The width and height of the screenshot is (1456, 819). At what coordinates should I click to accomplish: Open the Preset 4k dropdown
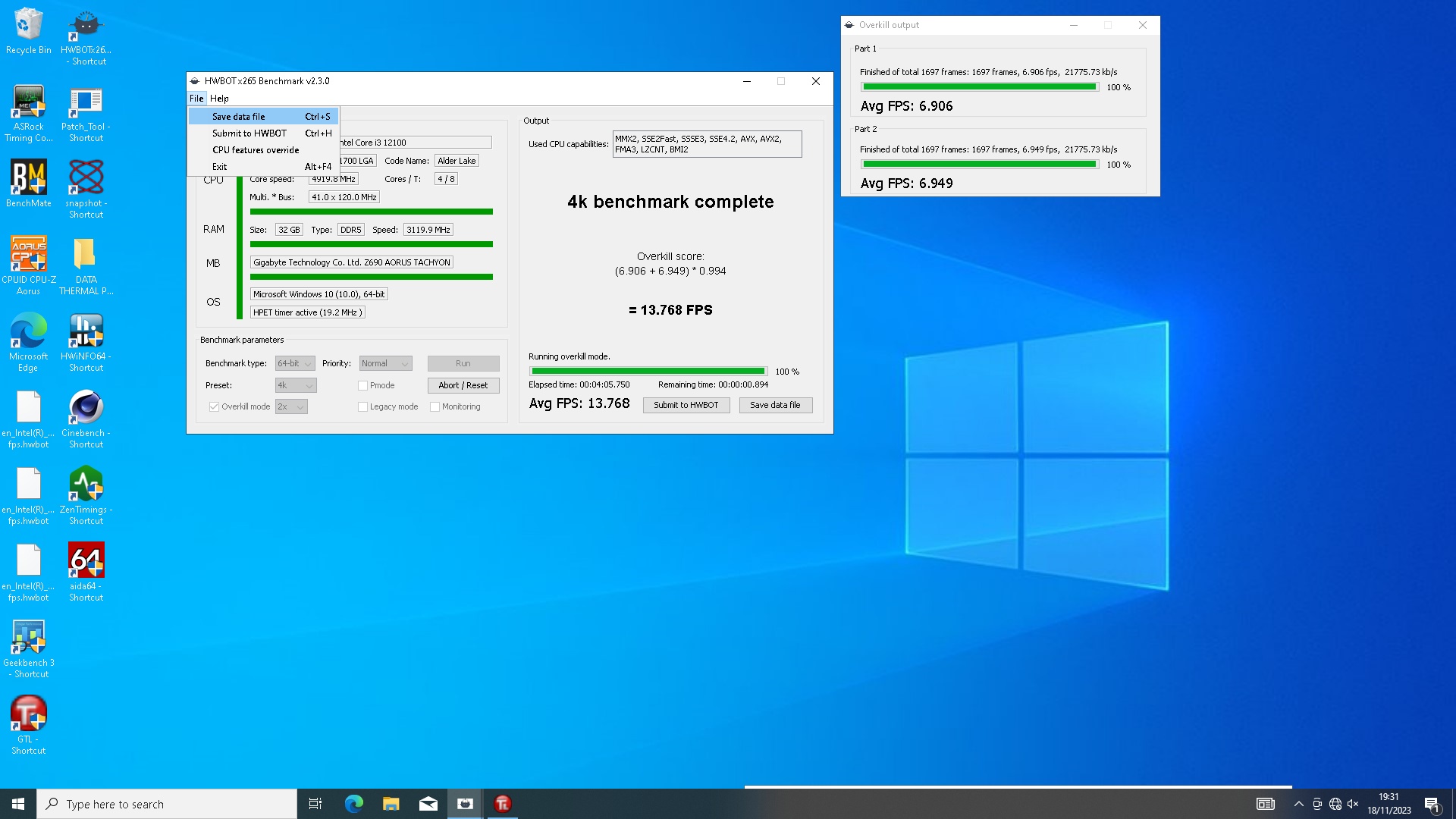click(296, 385)
